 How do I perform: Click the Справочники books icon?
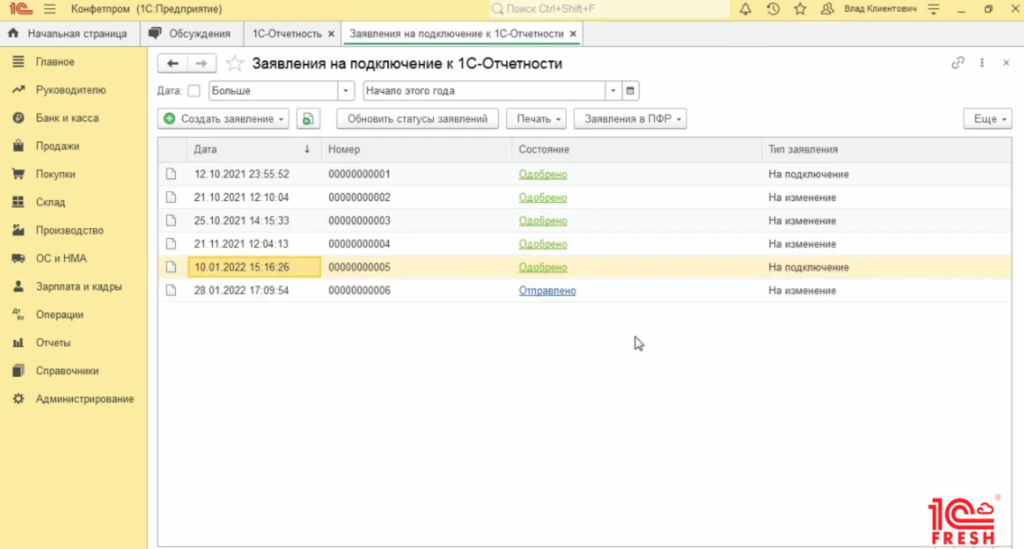pyautogui.click(x=18, y=370)
